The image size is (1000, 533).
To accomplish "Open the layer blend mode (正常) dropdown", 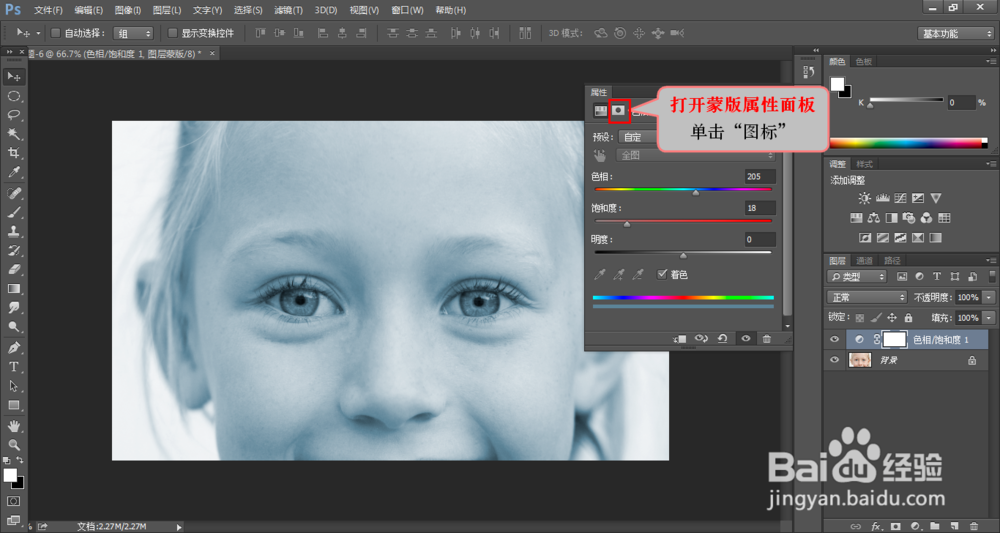I will pos(867,297).
